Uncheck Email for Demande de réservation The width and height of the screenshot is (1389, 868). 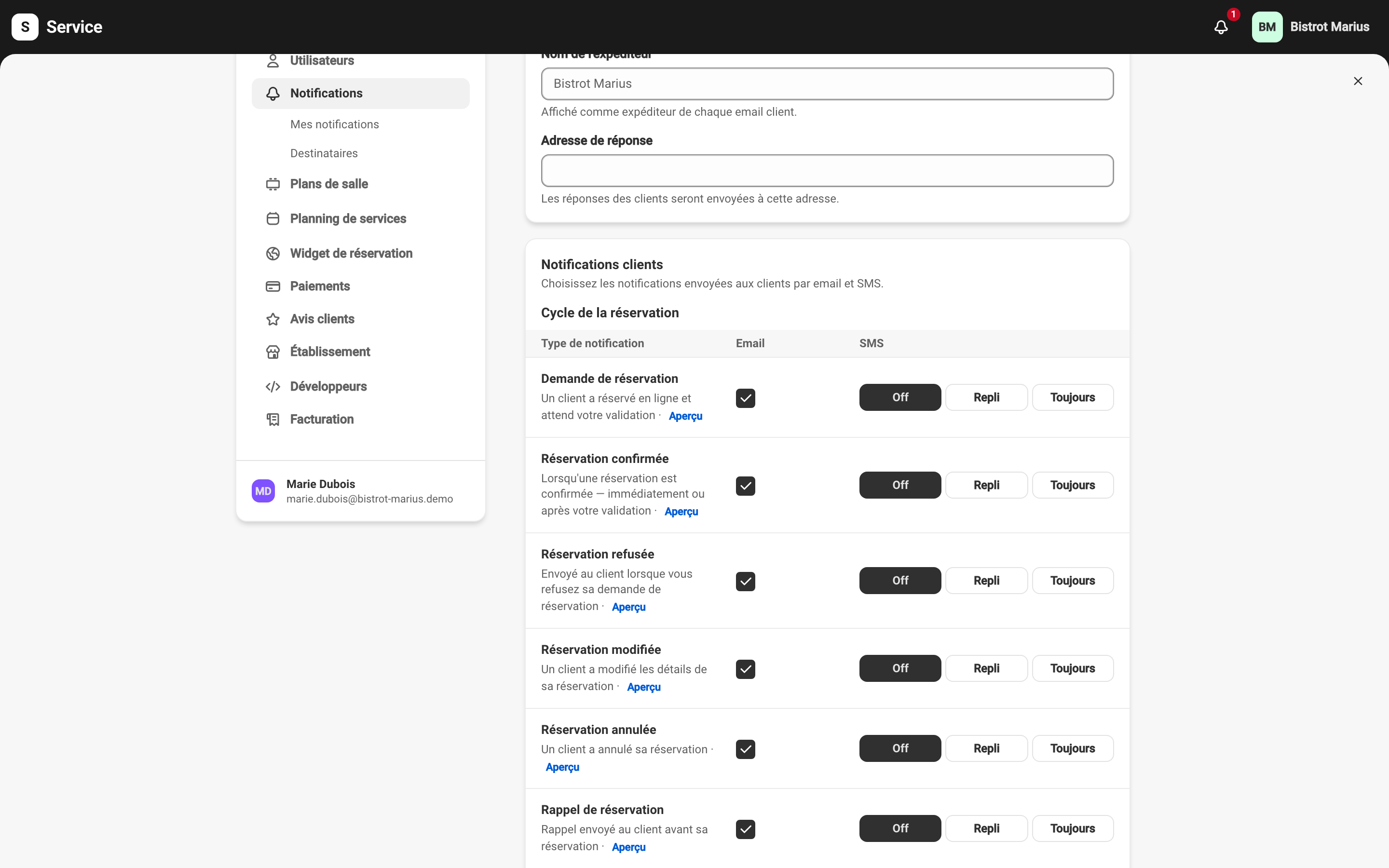pos(745,398)
